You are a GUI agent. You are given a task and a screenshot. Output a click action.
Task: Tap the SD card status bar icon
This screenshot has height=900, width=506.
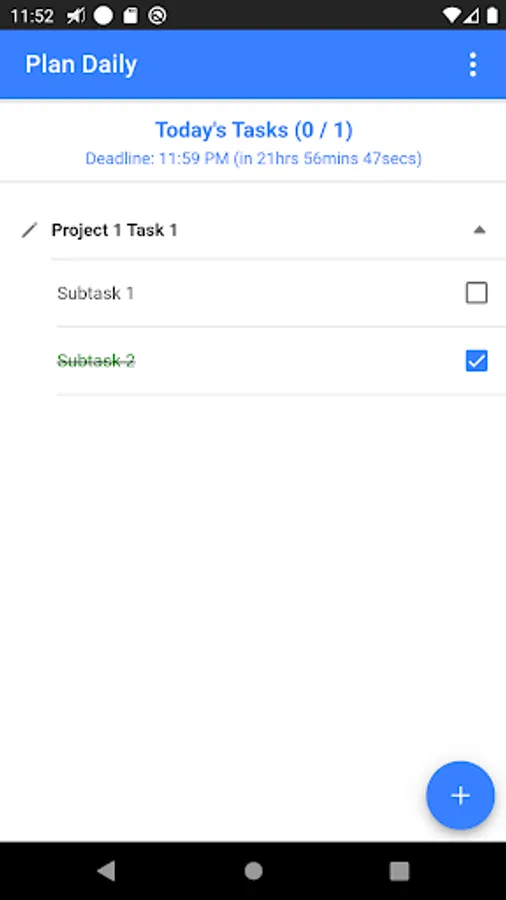[131, 15]
